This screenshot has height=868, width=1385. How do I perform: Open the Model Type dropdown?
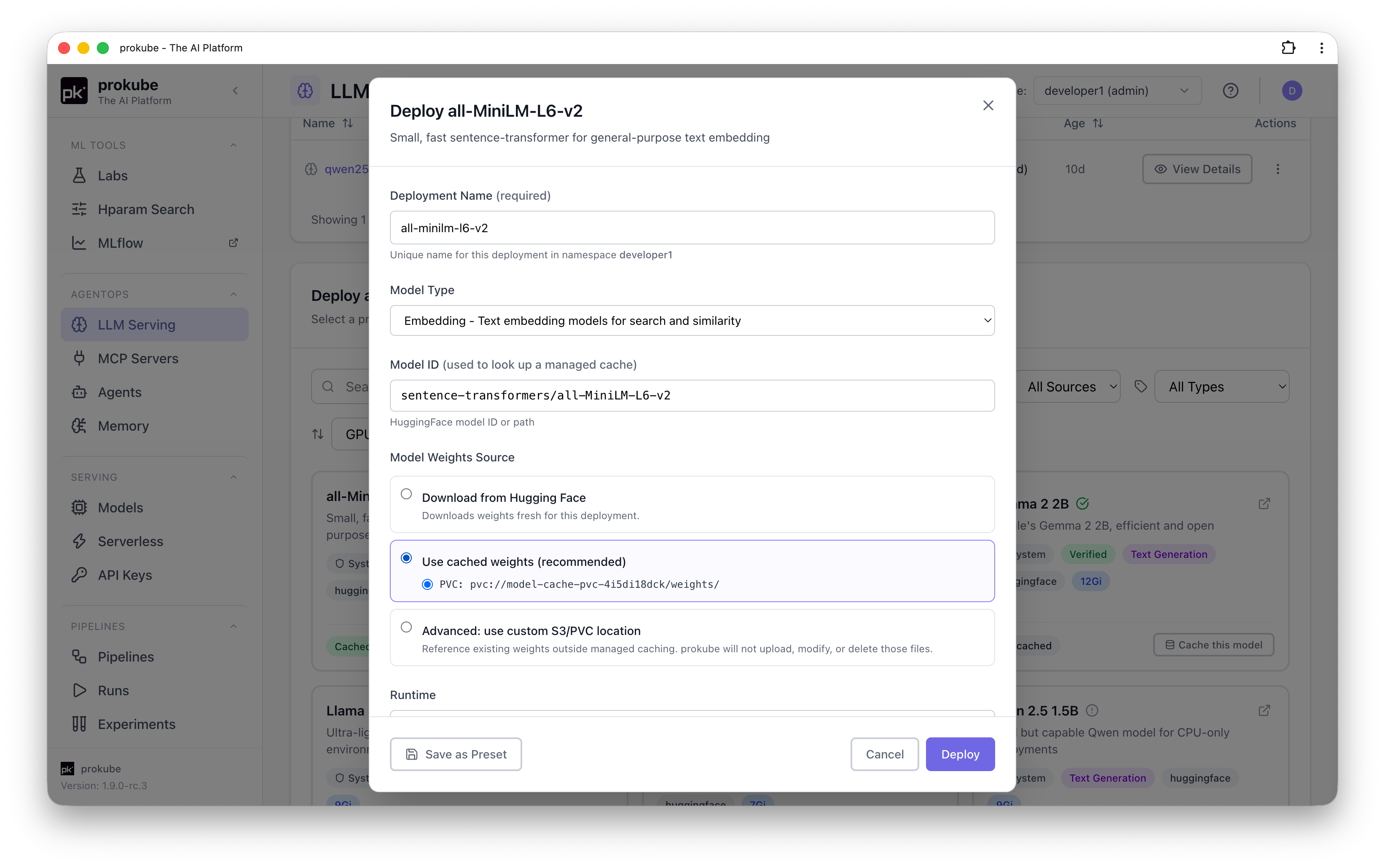tap(692, 320)
